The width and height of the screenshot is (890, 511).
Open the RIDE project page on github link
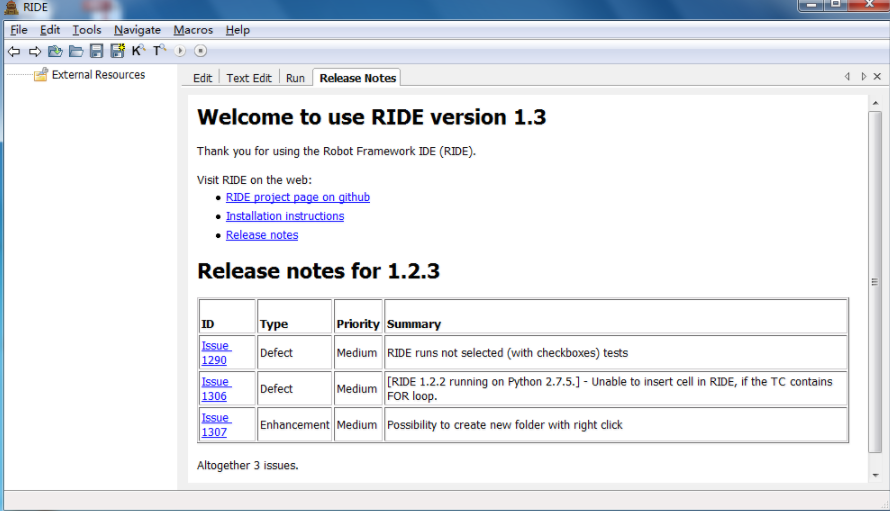point(297,197)
